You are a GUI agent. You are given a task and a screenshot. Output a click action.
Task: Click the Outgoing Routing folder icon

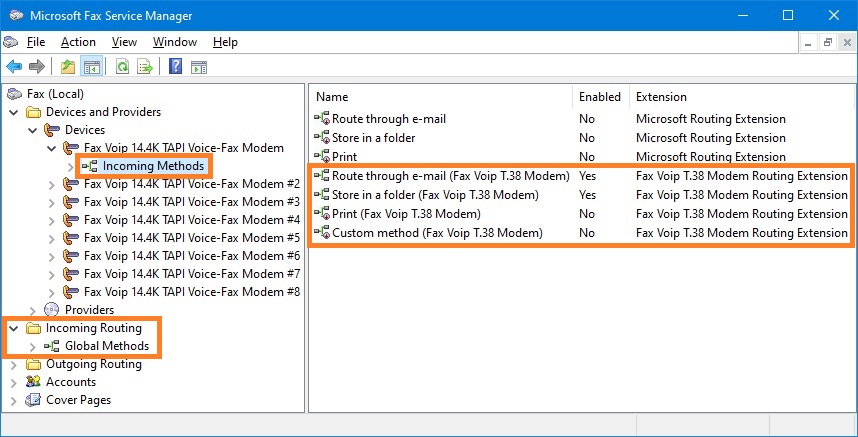point(34,364)
